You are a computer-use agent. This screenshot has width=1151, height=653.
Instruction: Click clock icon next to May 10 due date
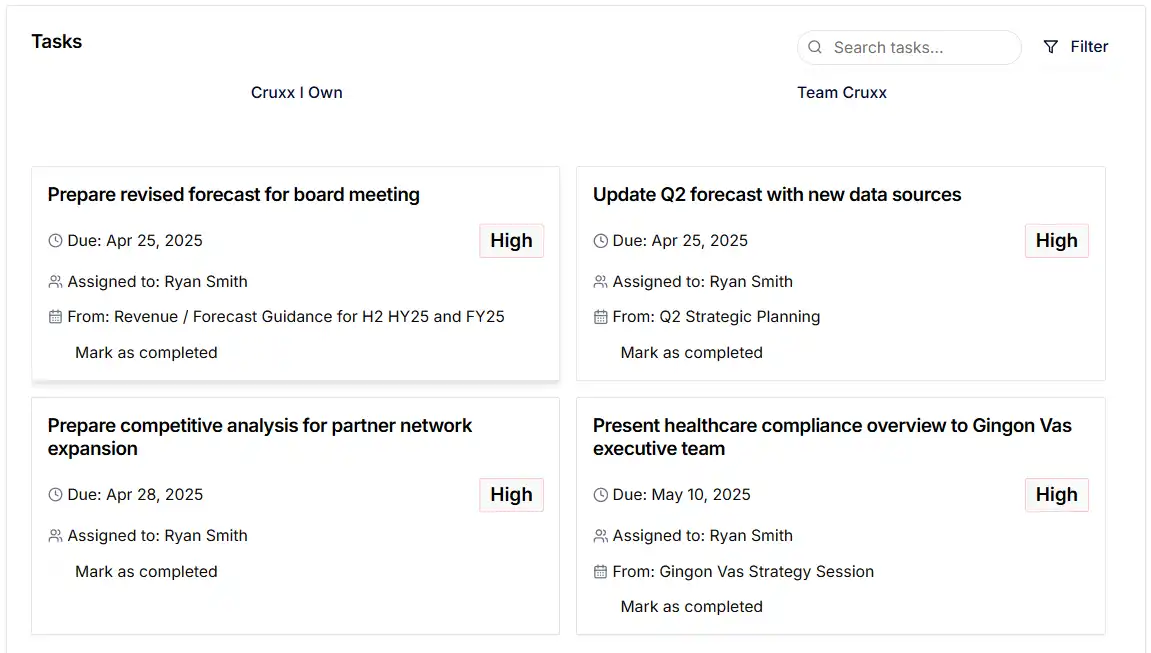600,495
